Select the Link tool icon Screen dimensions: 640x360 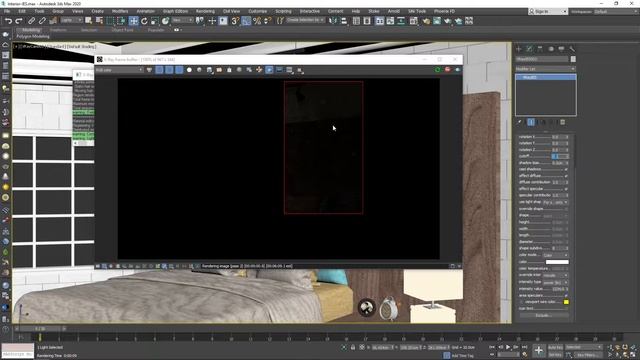31,21
